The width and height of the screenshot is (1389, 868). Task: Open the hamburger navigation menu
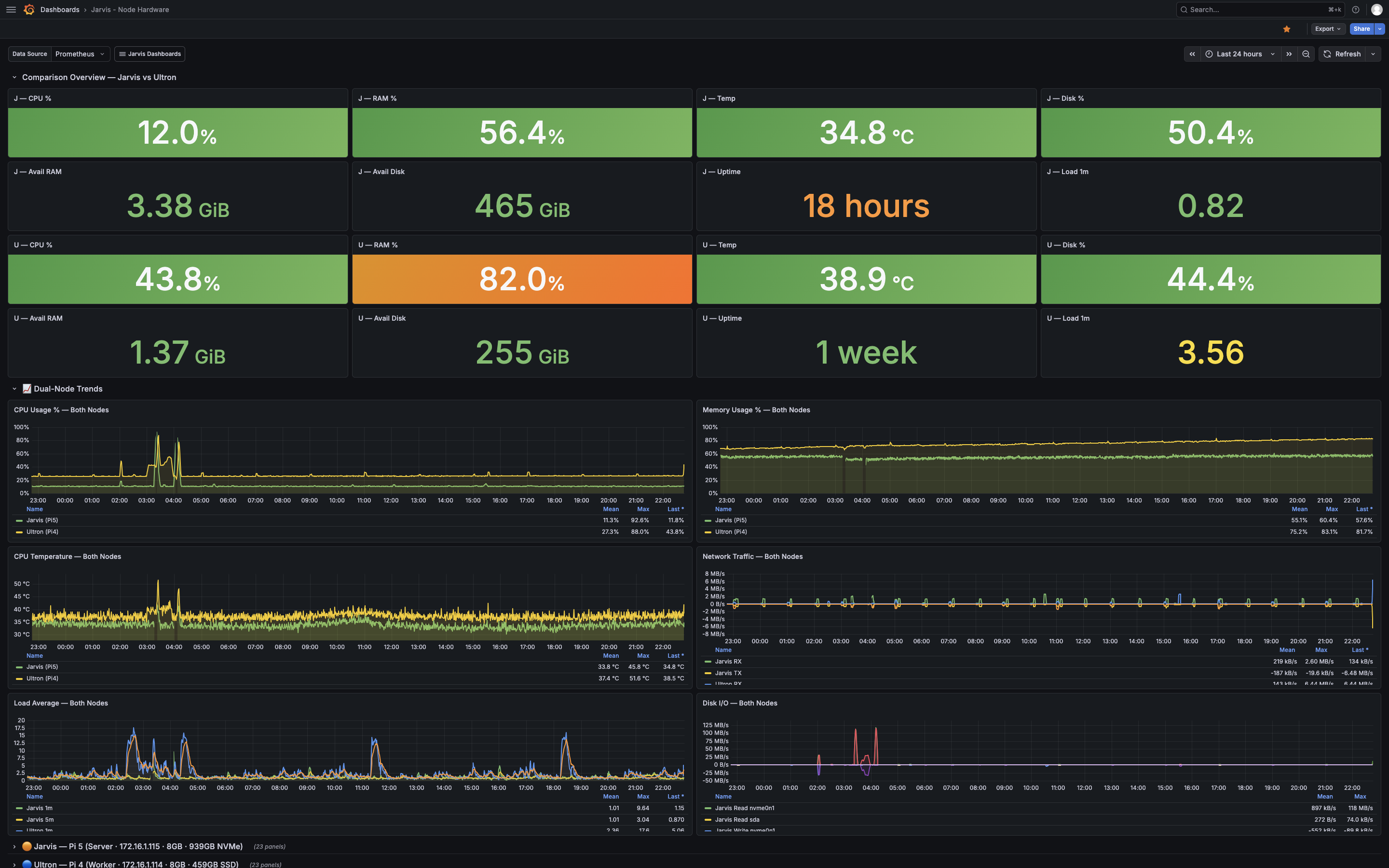pyautogui.click(x=11, y=10)
